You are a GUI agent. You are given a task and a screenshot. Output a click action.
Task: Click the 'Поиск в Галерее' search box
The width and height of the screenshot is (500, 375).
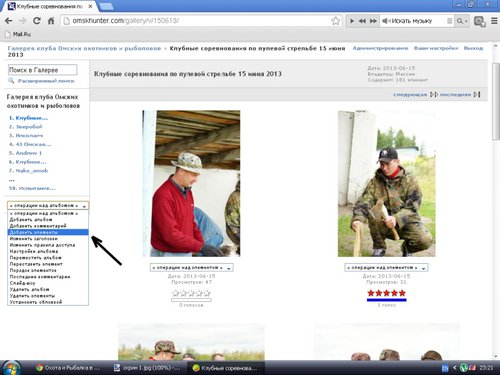click(x=42, y=70)
